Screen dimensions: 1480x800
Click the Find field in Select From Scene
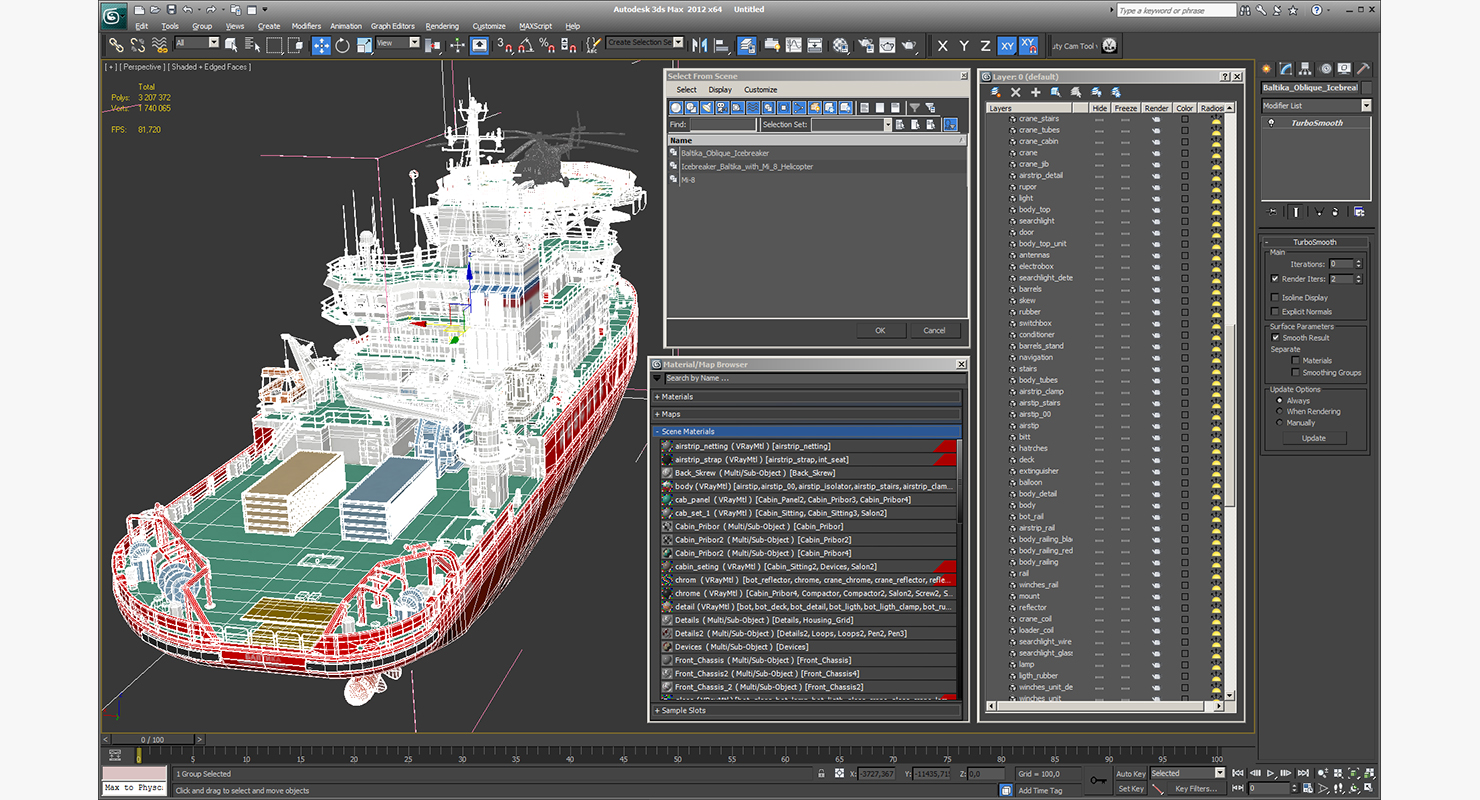tap(723, 125)
